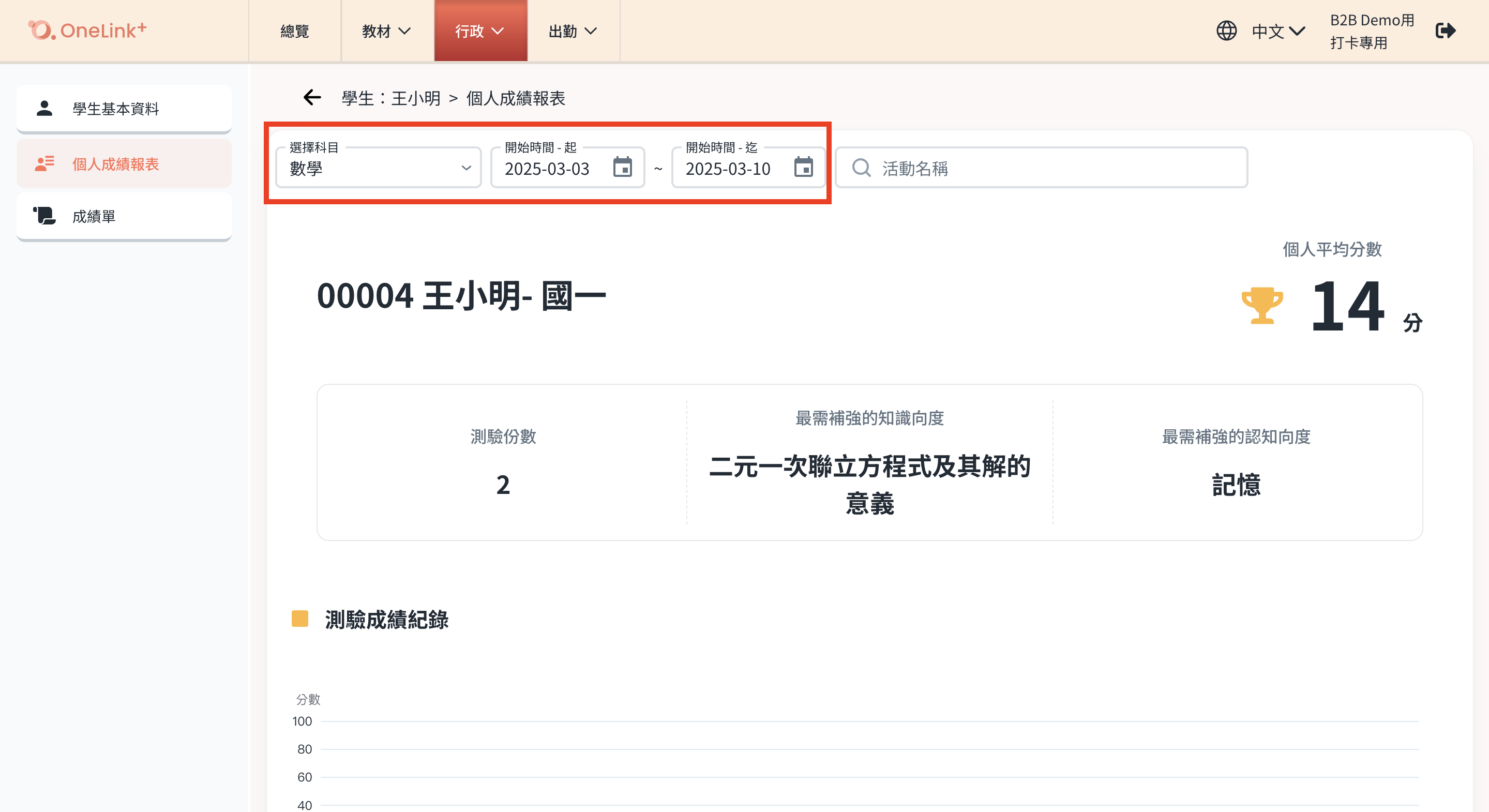Viewport: 1489px width, 812px height.
Task: Click the globe language icon
Action: pyautogui.click(x=1227, y=31)
